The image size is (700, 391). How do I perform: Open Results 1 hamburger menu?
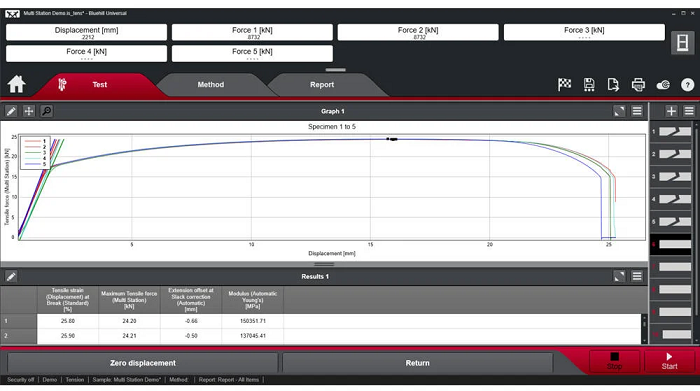coord(637,277)
